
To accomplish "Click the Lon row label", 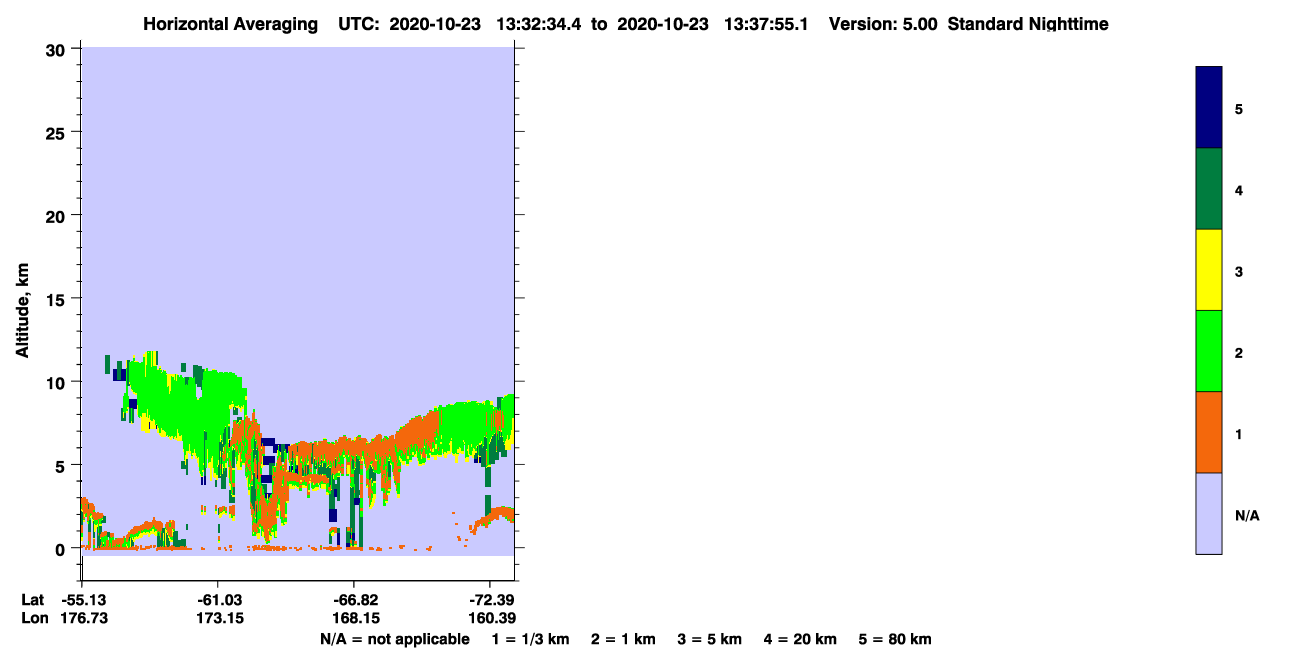I will click(34, 618).
